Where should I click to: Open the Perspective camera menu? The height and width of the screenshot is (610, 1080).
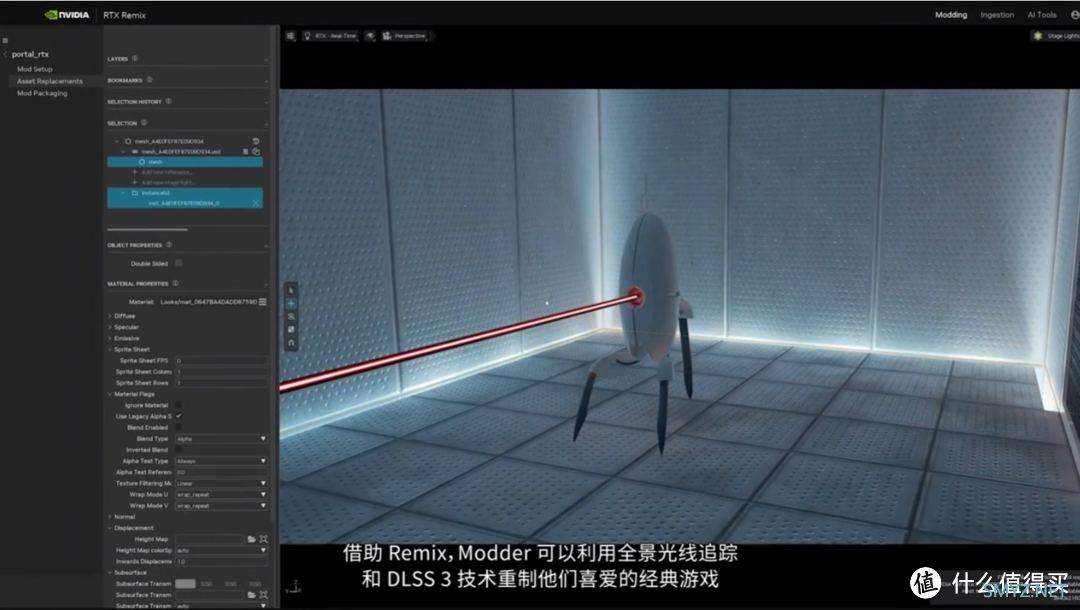coord(404,36)
